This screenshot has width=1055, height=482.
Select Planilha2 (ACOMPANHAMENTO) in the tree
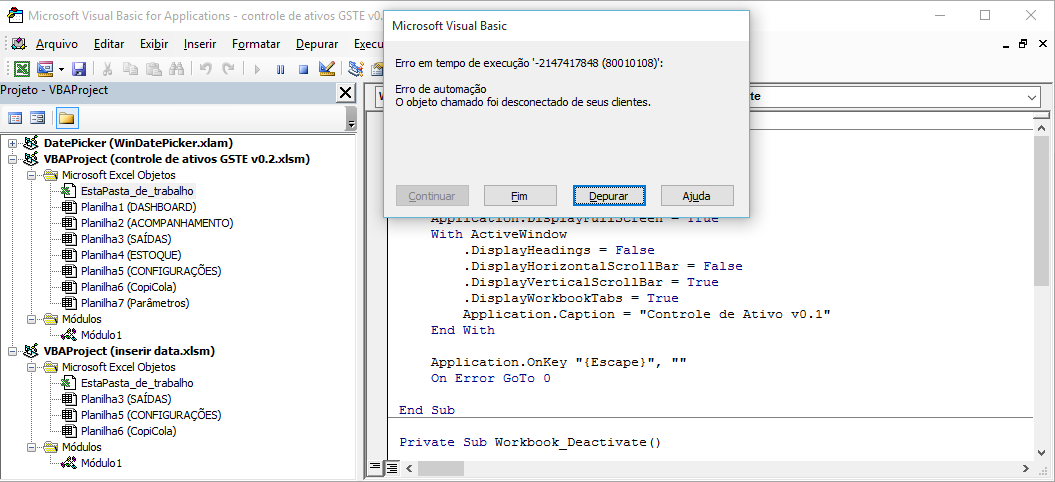[157, 223]
